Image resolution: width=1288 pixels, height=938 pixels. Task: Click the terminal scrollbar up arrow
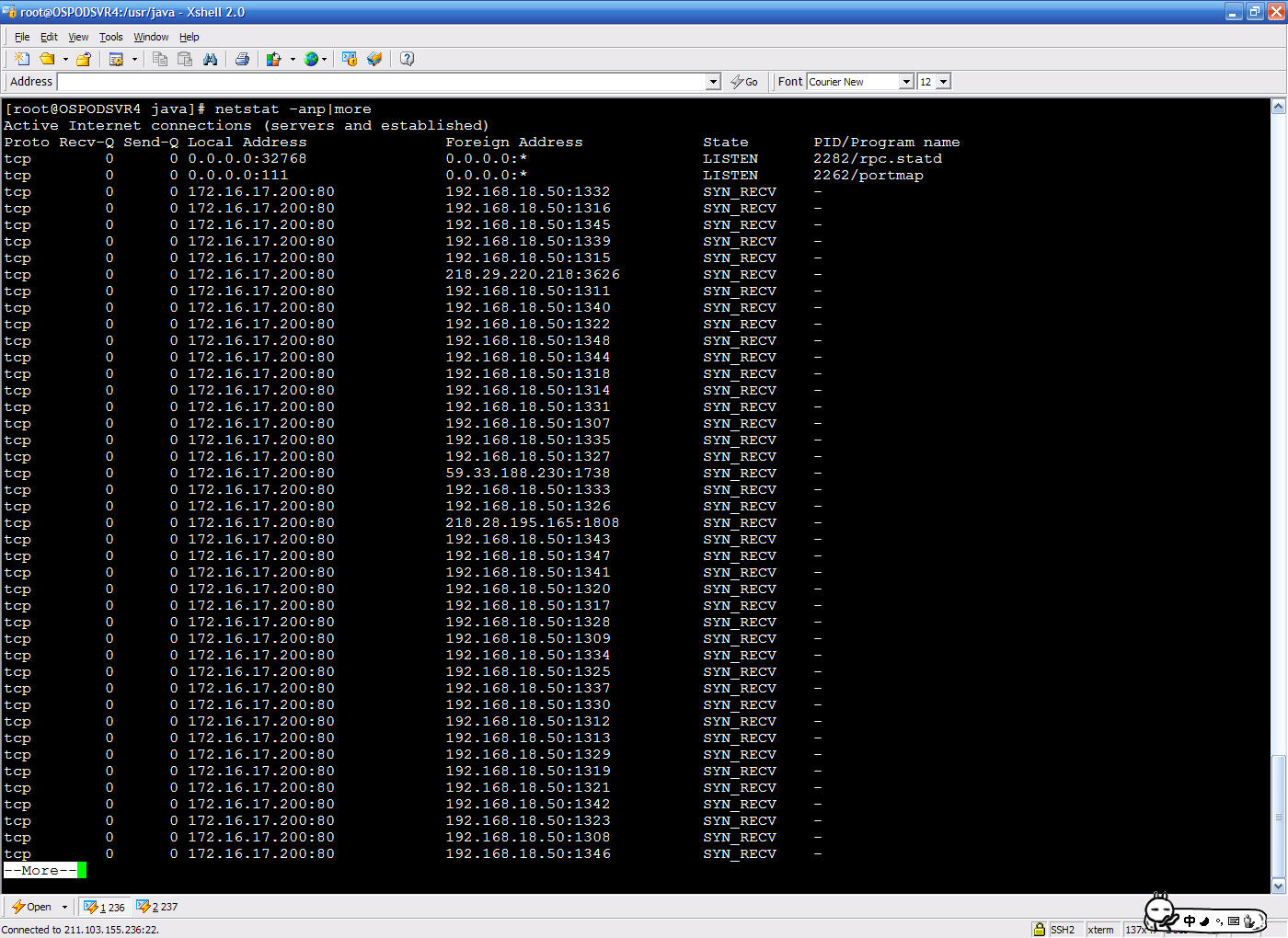(x=1278, y=107)
